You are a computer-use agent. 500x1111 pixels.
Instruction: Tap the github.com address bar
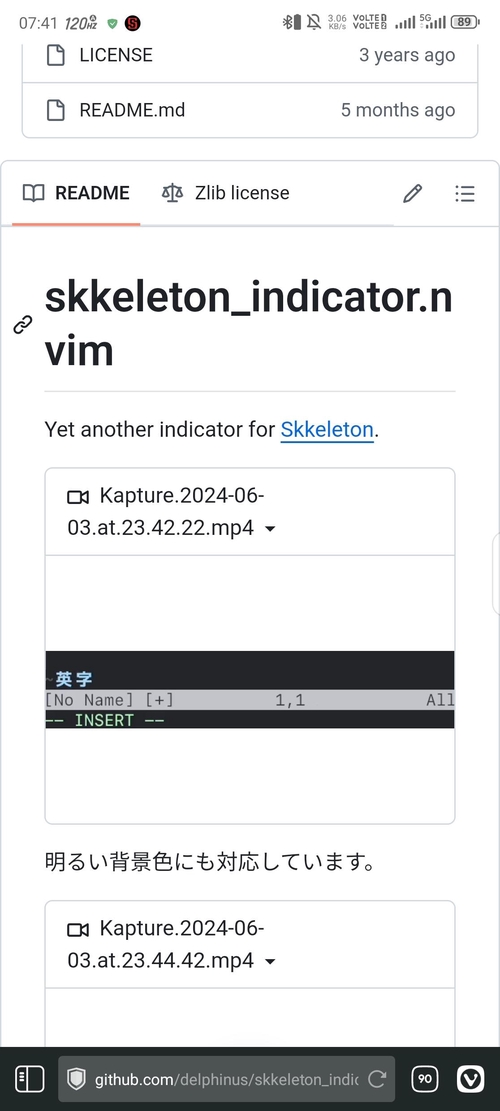[x=227, y=1079]
